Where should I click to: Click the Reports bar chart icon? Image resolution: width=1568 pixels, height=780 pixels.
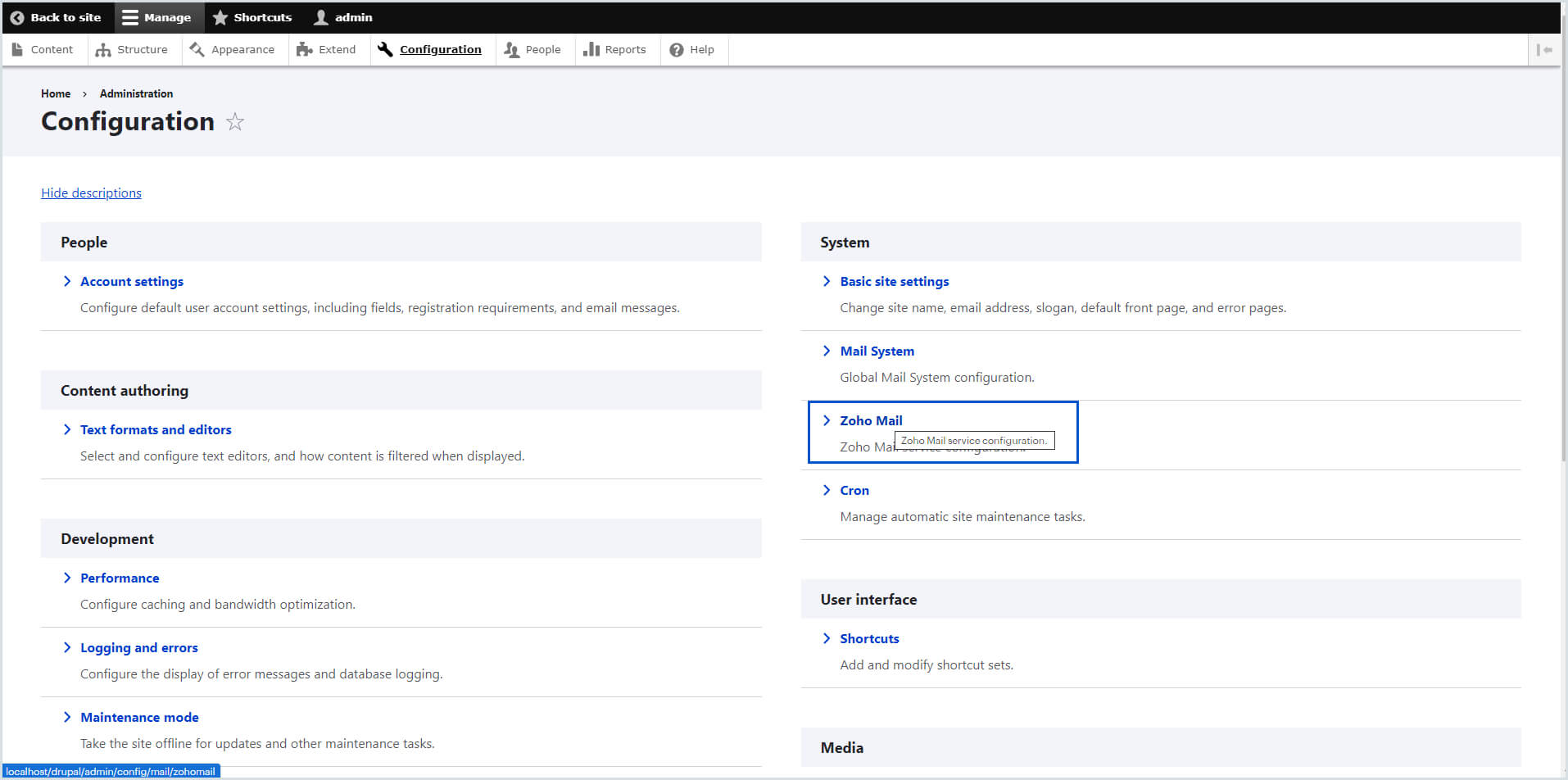pyautogui.click(x=591, y=50)
